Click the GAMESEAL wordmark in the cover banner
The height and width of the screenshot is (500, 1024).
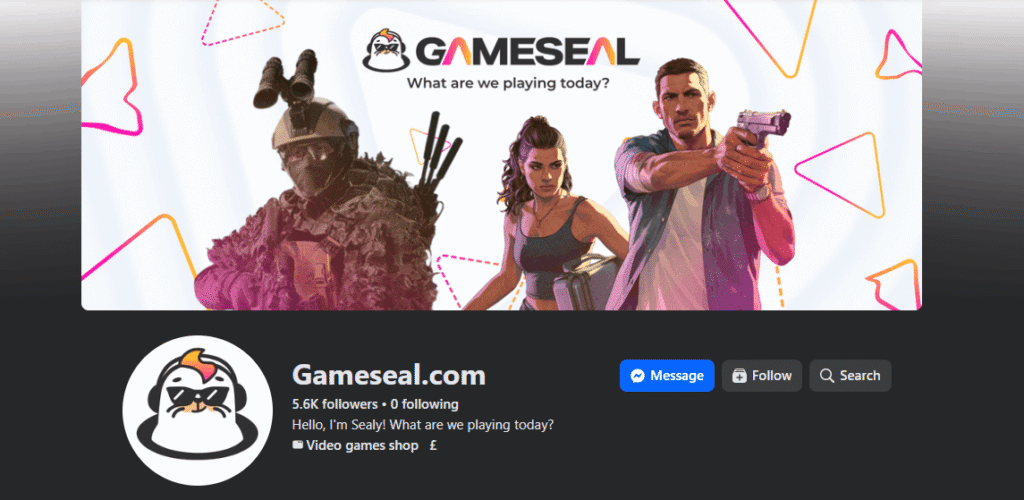[x=528, y=52]
